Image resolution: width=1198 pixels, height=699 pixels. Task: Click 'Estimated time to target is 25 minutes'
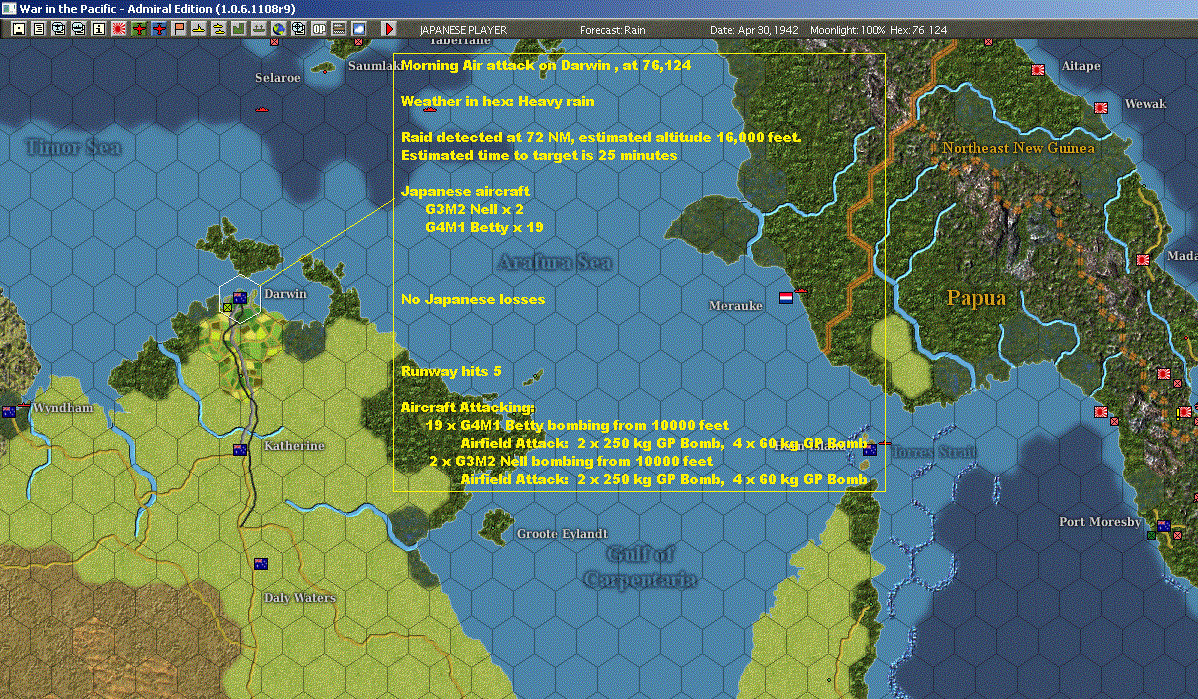[x=539, y=155]
